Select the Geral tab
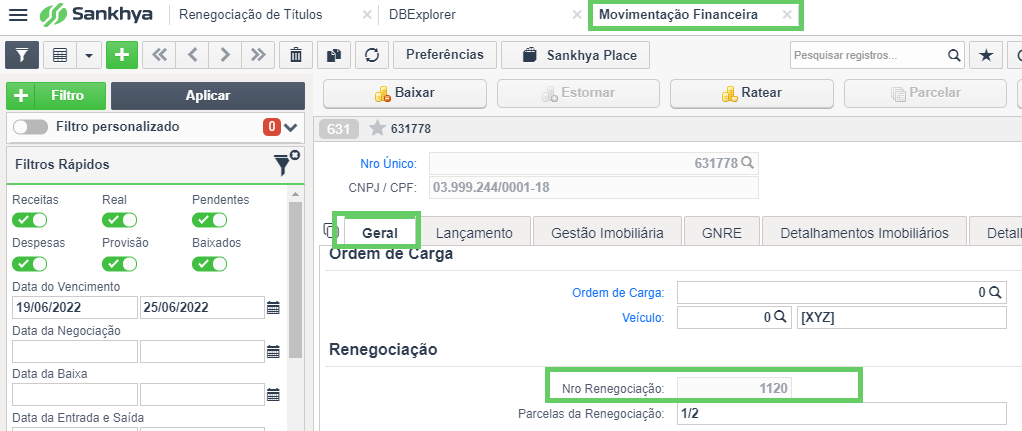The height and width of the screenshot is (431, 1022). 379,233
